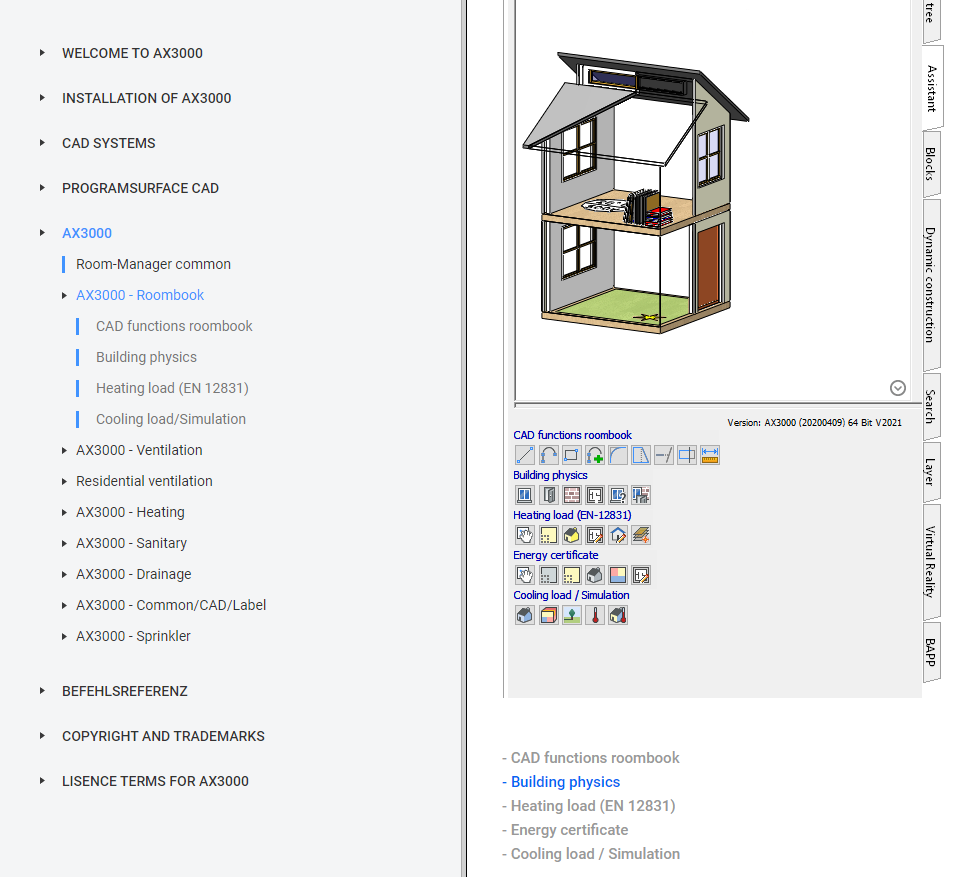This screenshot has width=957, height=877.
Task: Expand the AX3000 - Ventilation arrow
Action: point(64,450)
